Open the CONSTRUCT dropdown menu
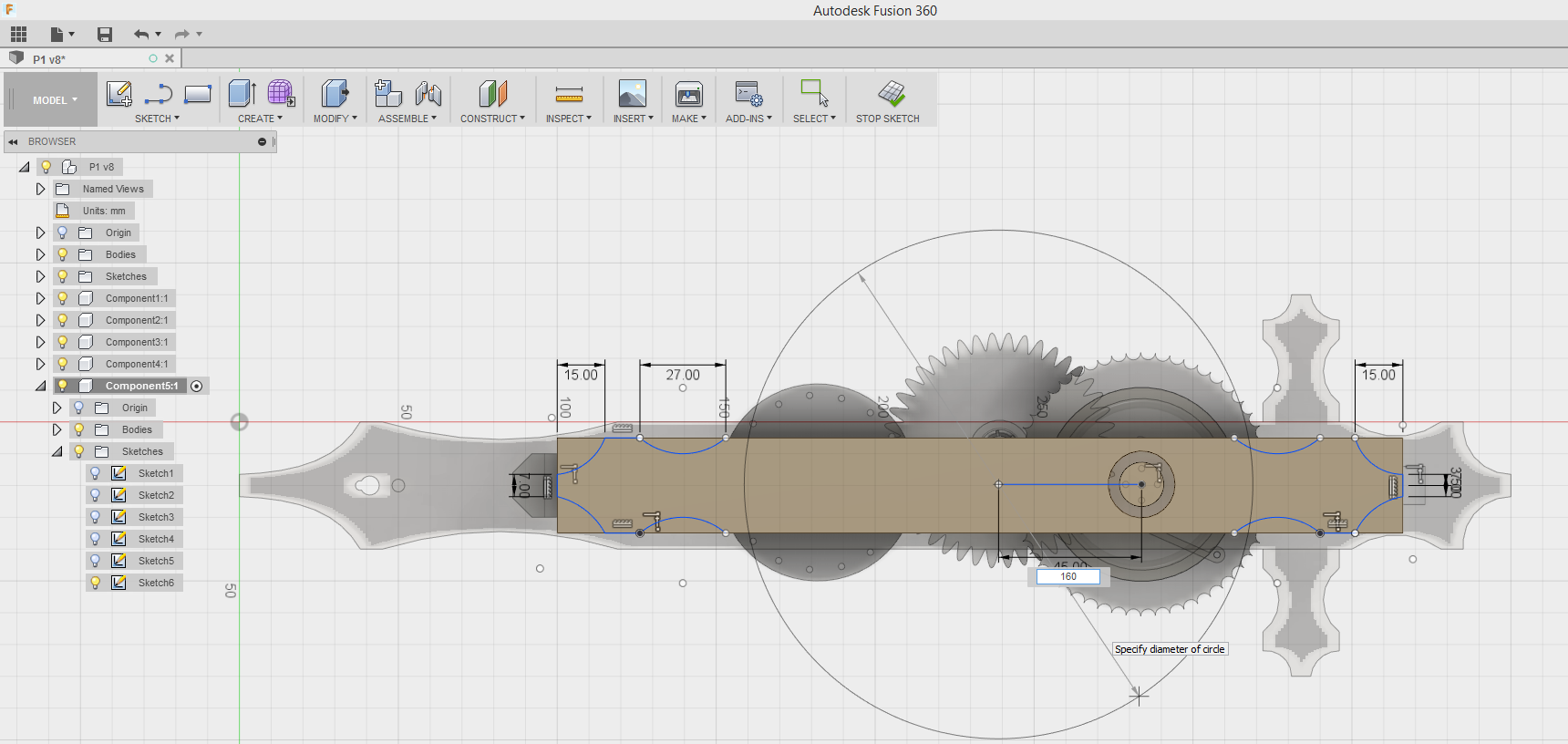 [492, 119]
